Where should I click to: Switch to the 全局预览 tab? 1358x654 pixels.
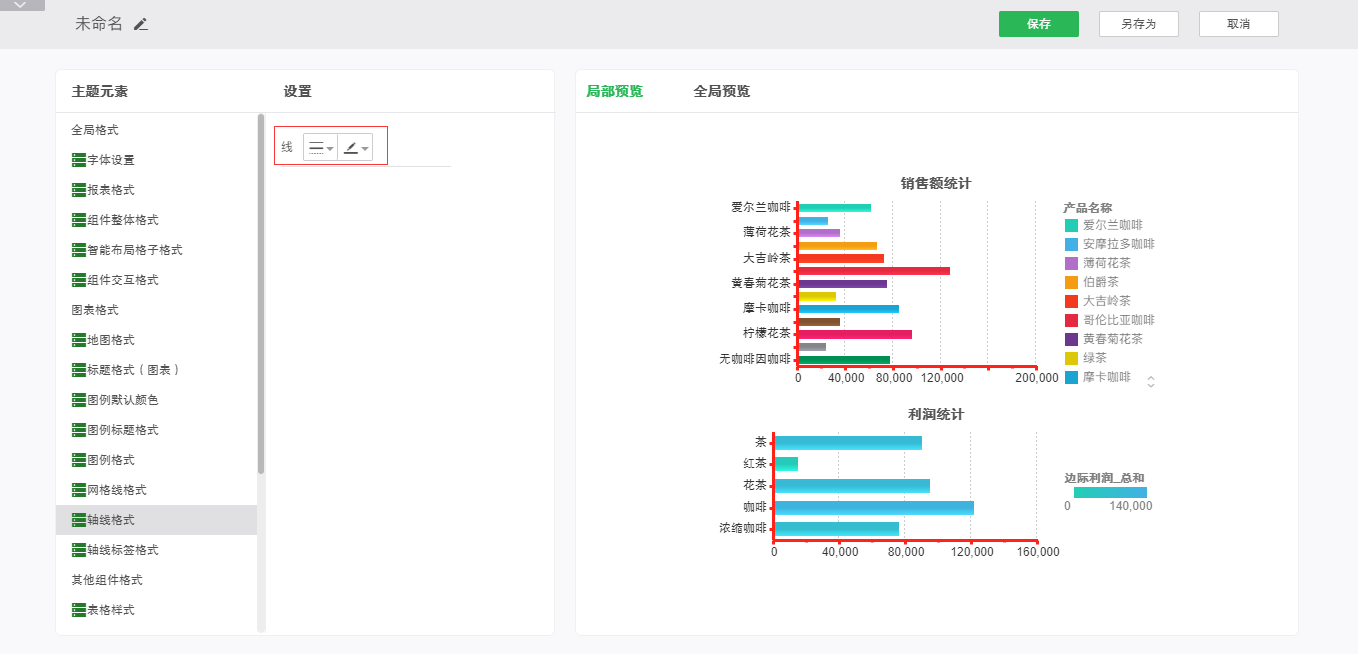(x=721, y=91)
